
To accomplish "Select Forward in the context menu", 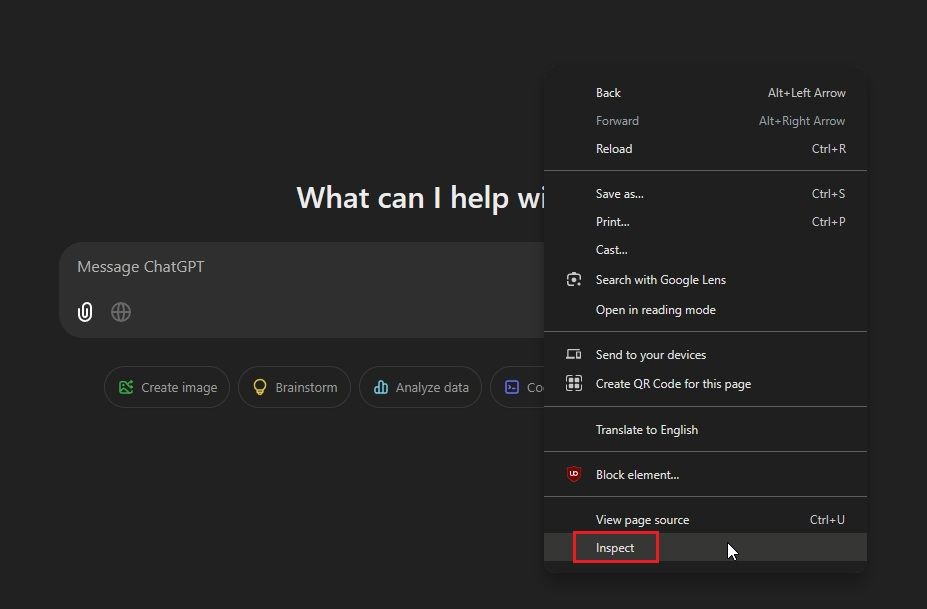I will 705,121.
